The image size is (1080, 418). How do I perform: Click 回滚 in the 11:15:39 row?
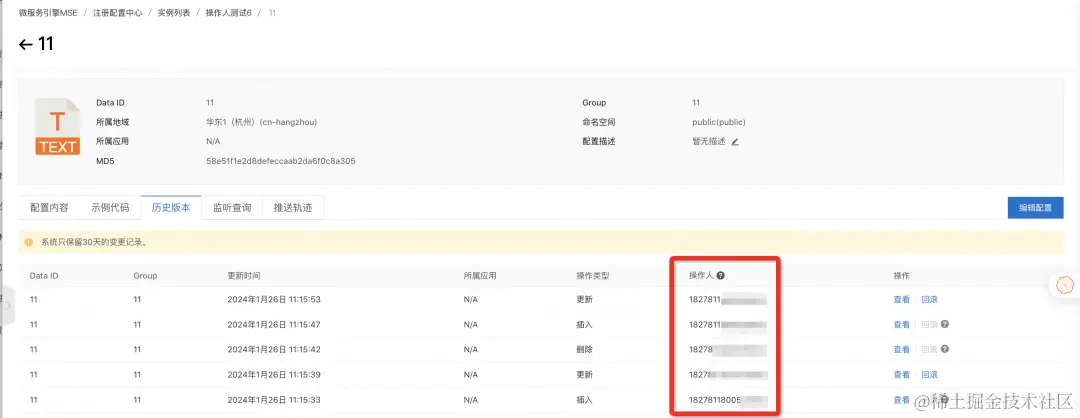[929, 375]
